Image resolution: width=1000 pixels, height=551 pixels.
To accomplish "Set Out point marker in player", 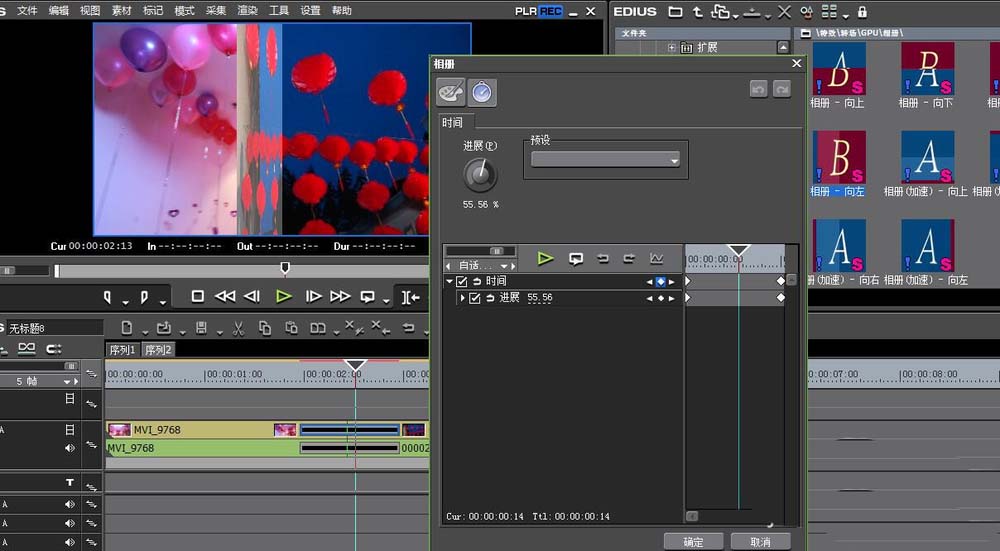I will click(144, 297).
